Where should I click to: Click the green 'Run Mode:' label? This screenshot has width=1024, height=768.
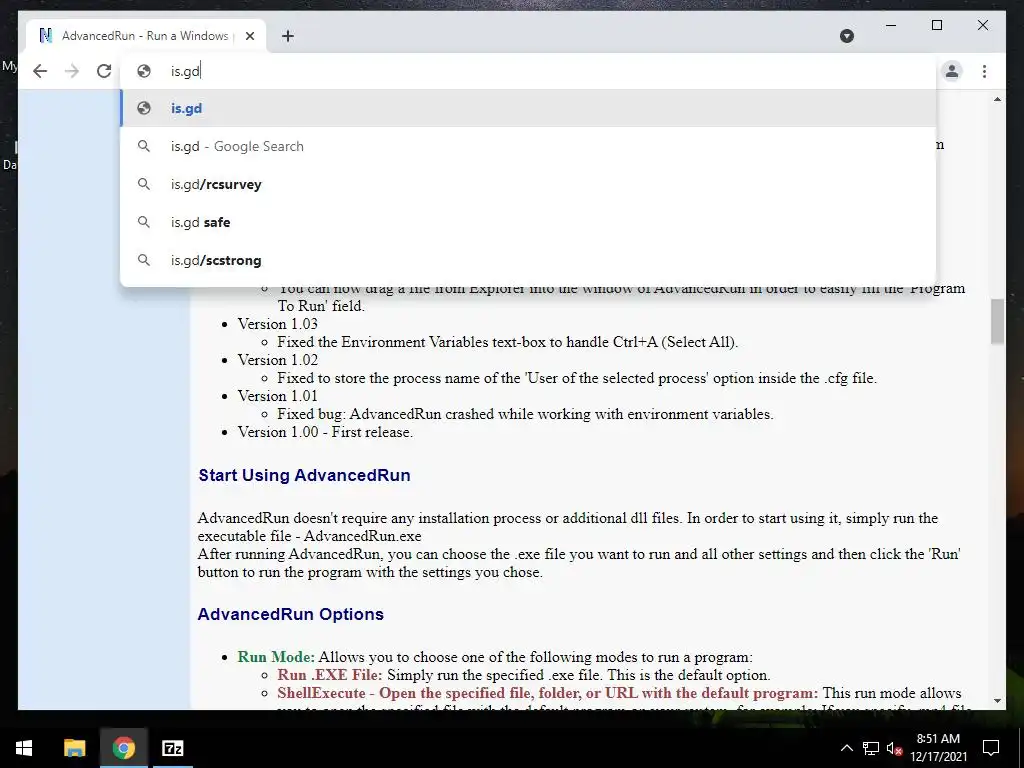click(x=276, y=657)
